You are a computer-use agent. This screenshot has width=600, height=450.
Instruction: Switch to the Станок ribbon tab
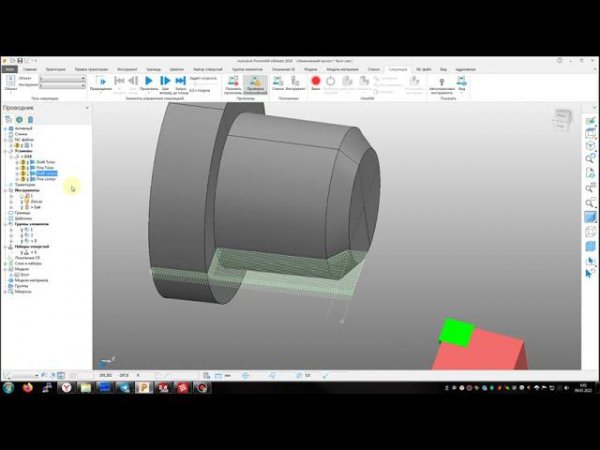[x=373, y=69]
